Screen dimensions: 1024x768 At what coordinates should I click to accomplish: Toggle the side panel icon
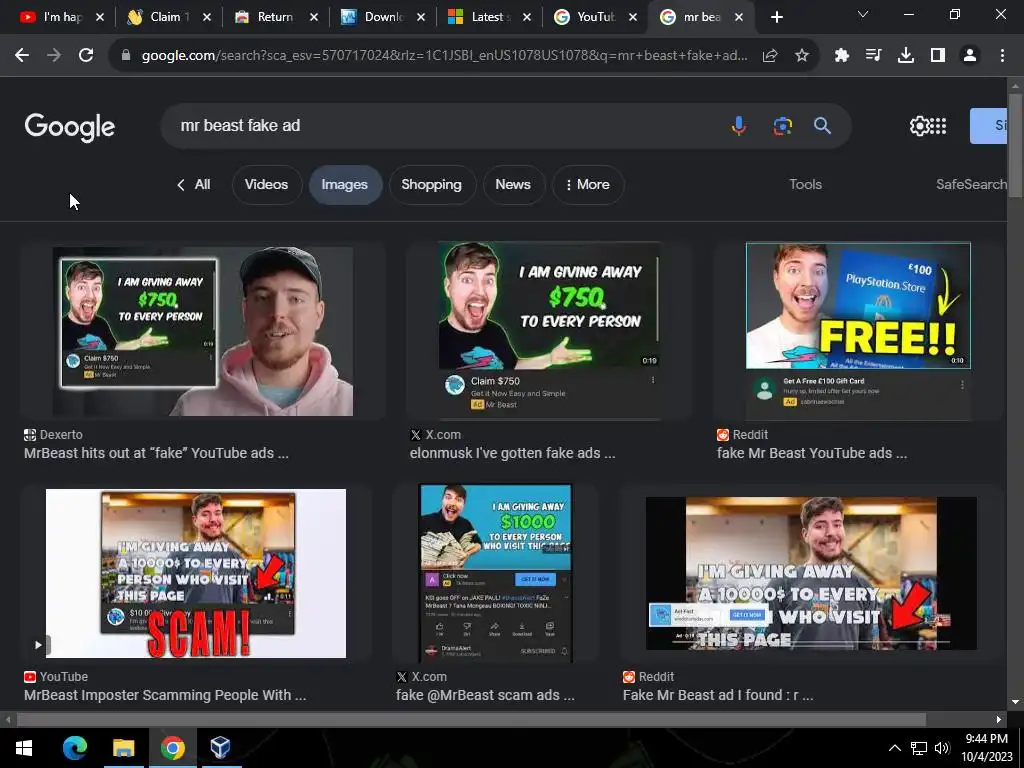pyautogui.click(x=938, y=56)
